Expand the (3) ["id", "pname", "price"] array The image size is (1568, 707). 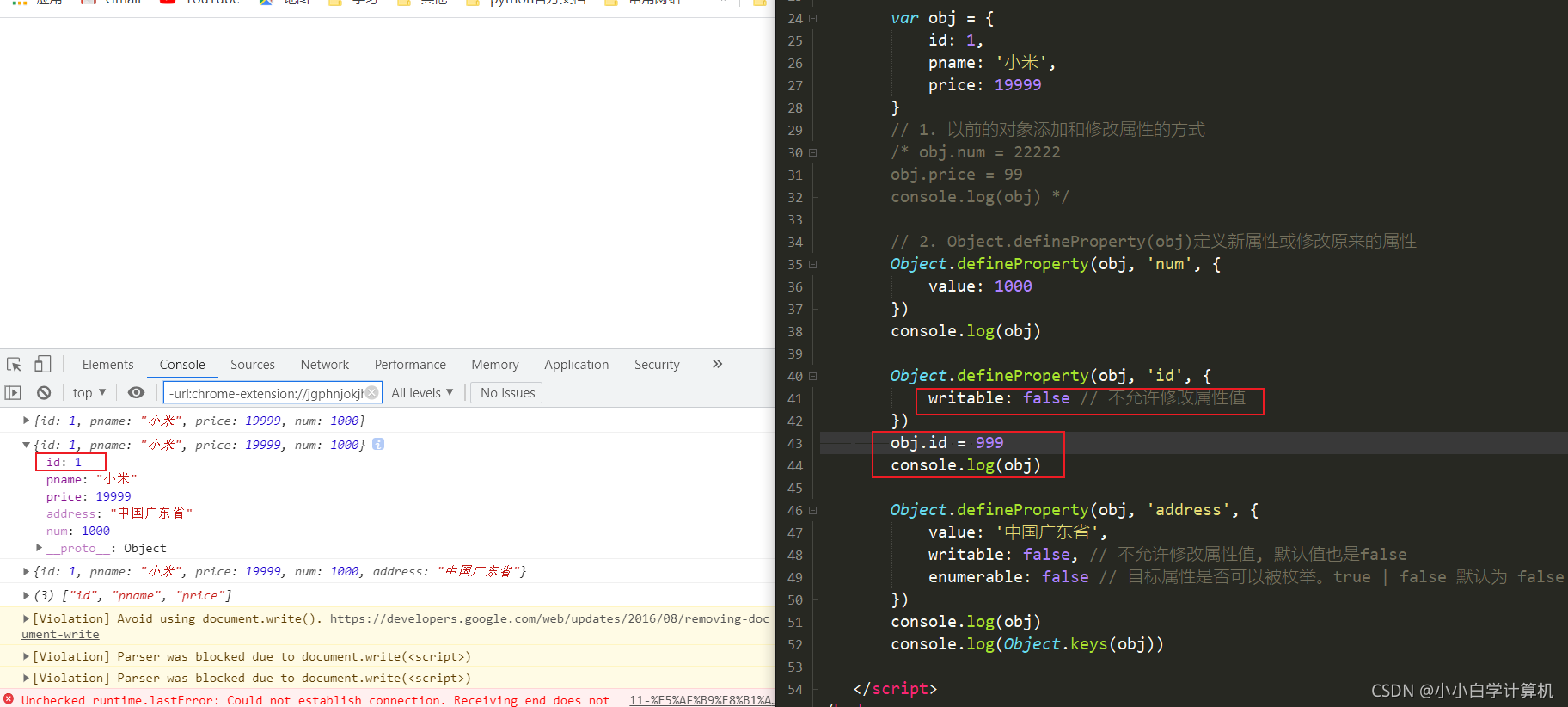point(26,595)
